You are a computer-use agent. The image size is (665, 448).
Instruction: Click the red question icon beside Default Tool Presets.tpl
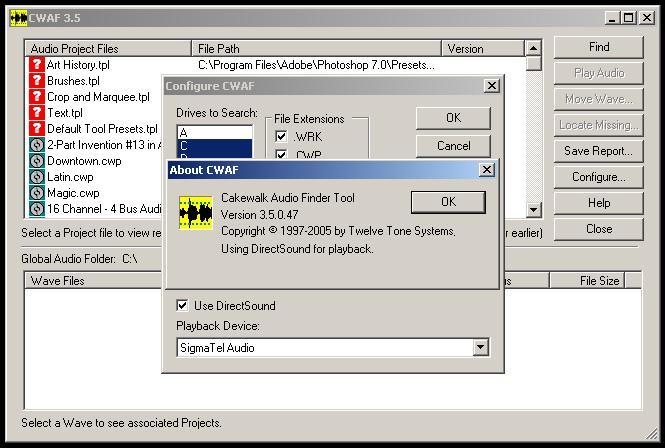[x=36, y=129]
